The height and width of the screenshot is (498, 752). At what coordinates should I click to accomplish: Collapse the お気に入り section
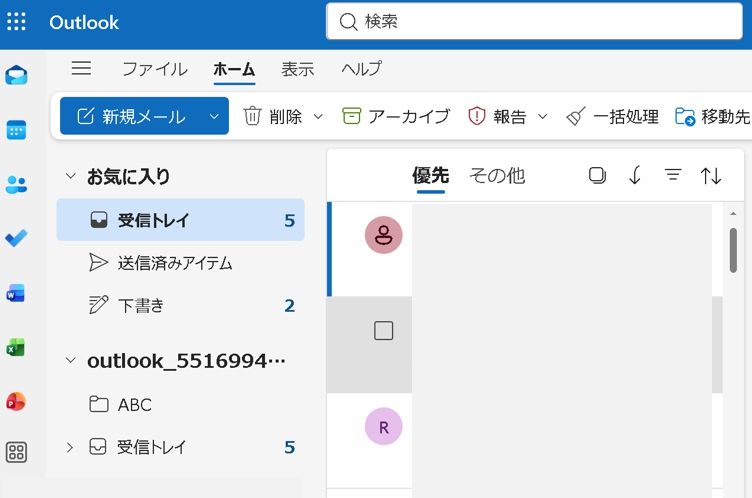pyautogui.click(x=70, y=176)
